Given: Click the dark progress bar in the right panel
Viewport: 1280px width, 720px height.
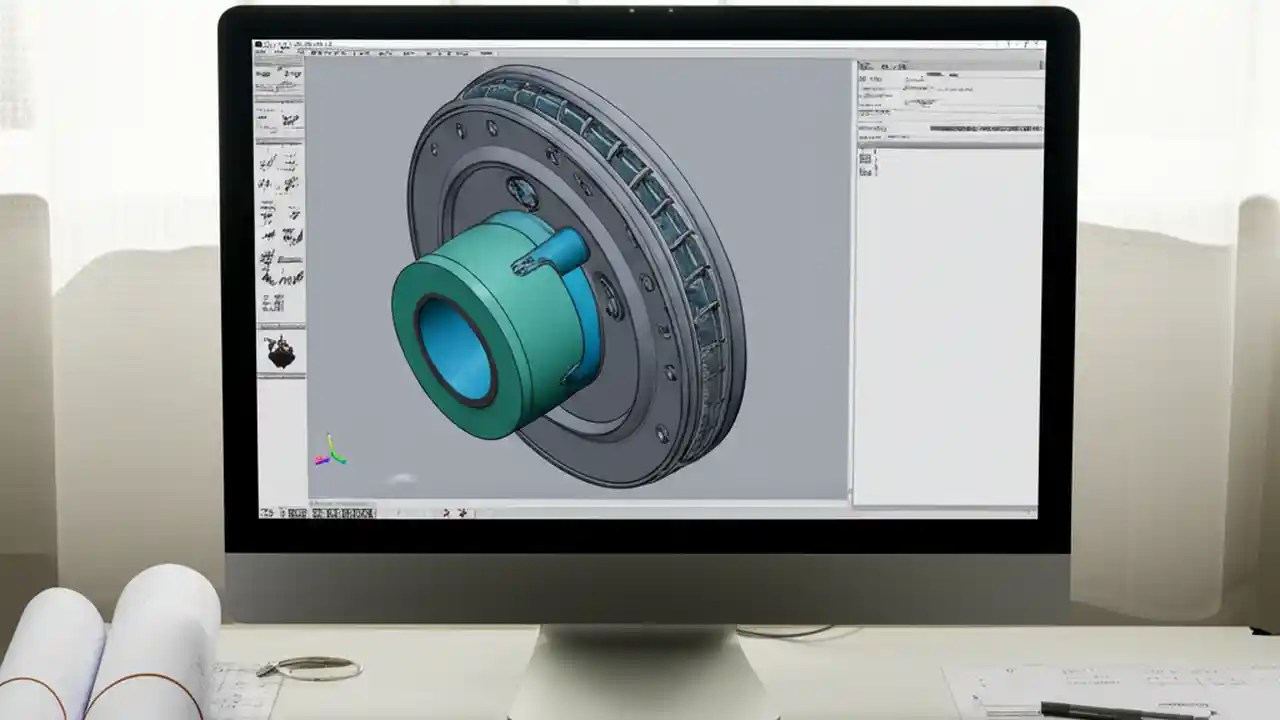Looking at the screenshot, I should pyautogui.click(x=985, y=128).
